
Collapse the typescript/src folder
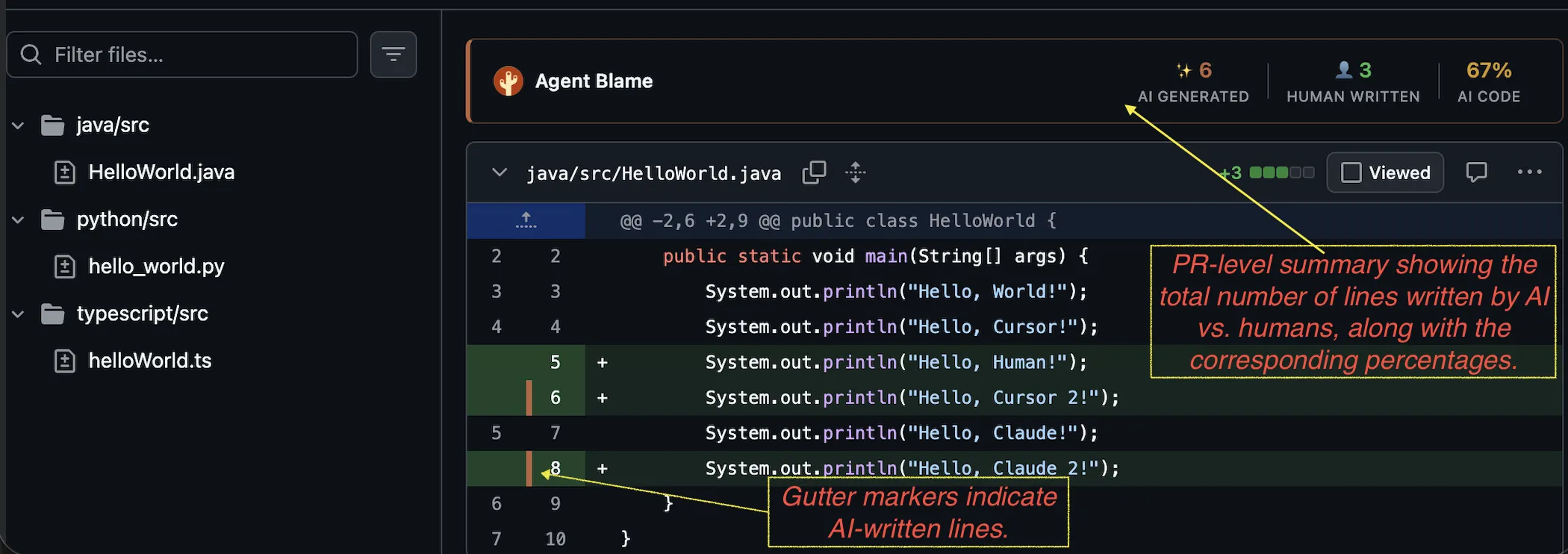click(x=19, y=314)
